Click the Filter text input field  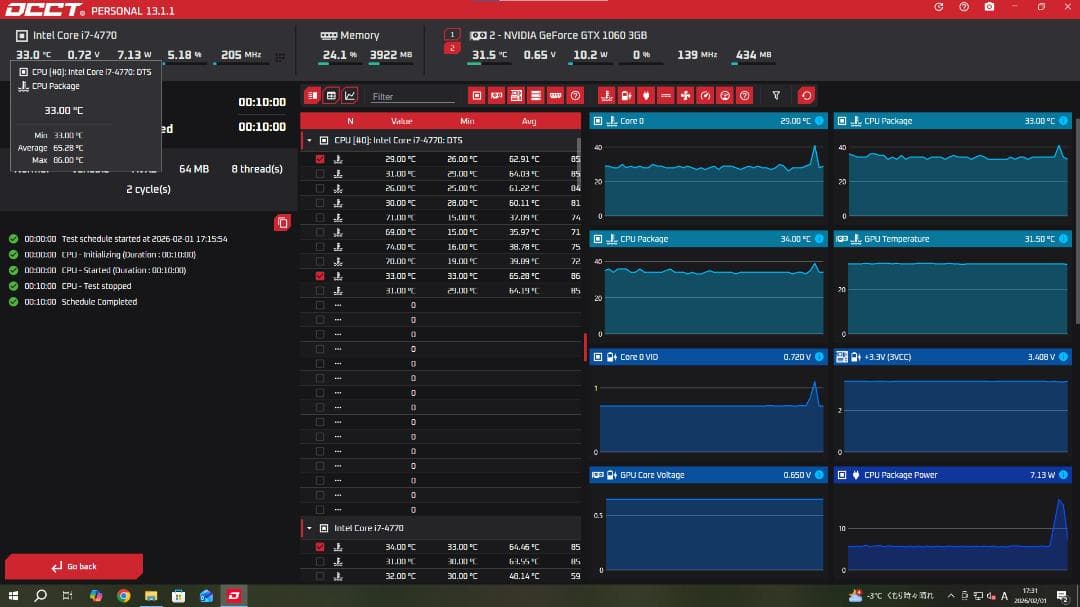pyautogui.click(x=412, y=97)
